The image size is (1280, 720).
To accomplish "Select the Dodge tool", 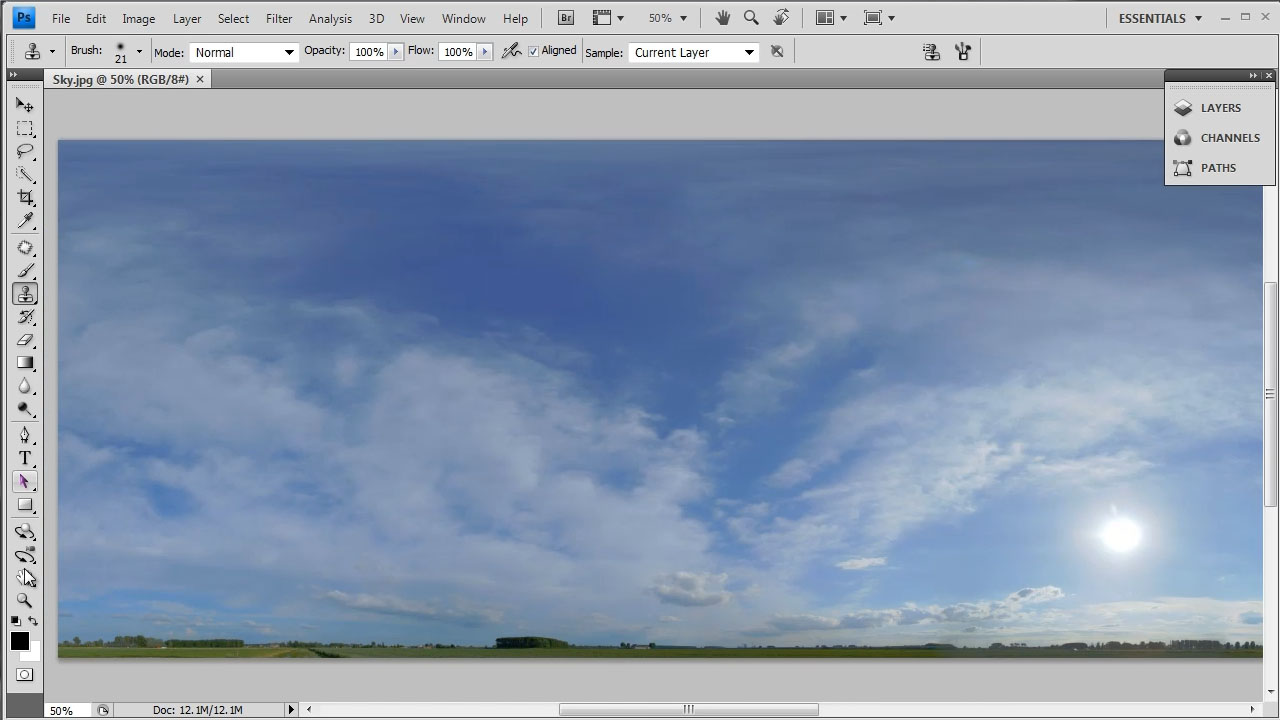I will 25,410.
